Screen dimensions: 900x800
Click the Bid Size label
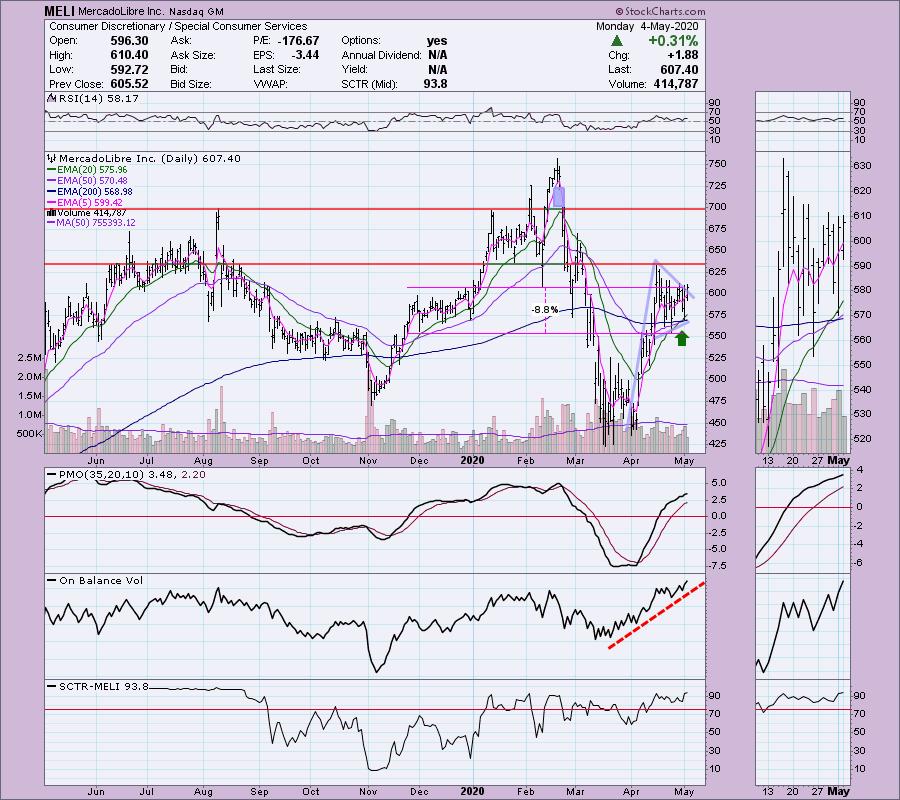pos(191,84)
